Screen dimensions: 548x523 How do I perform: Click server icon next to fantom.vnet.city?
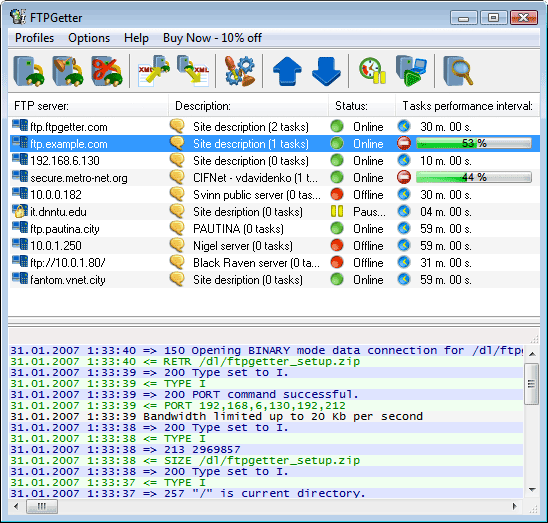point(20,279)
